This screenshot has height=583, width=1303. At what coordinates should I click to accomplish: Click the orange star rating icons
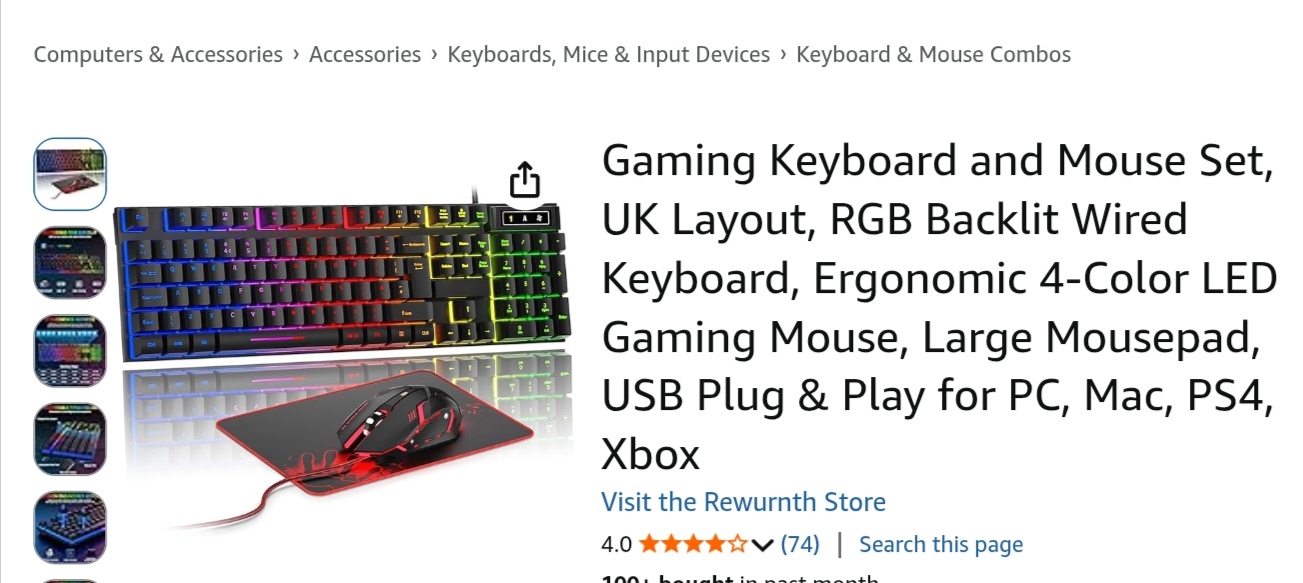(x=693, y=544)
